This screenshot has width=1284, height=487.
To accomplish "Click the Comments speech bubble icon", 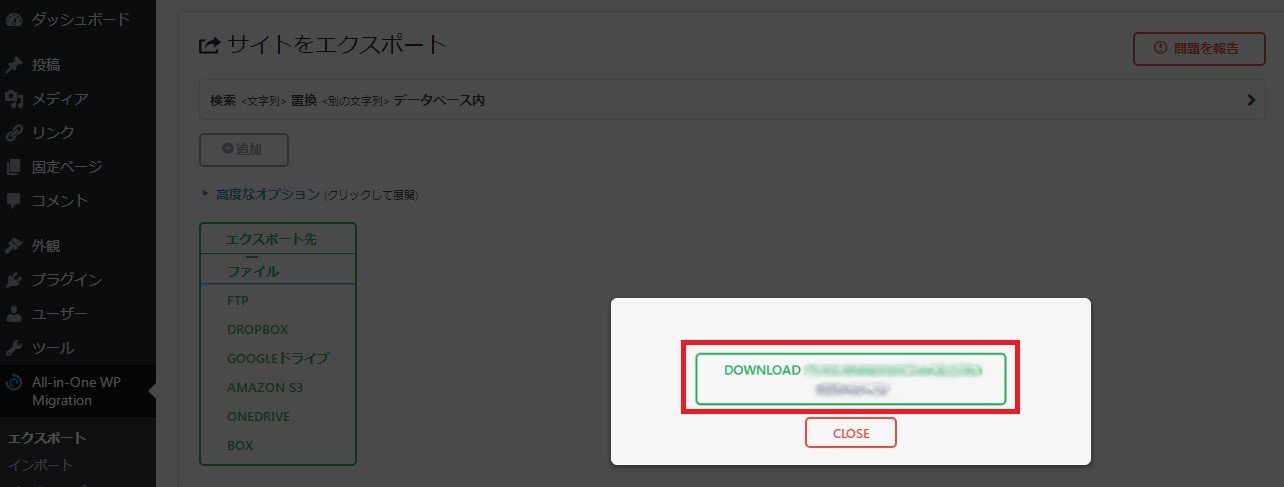I will [x=14, y=201].
